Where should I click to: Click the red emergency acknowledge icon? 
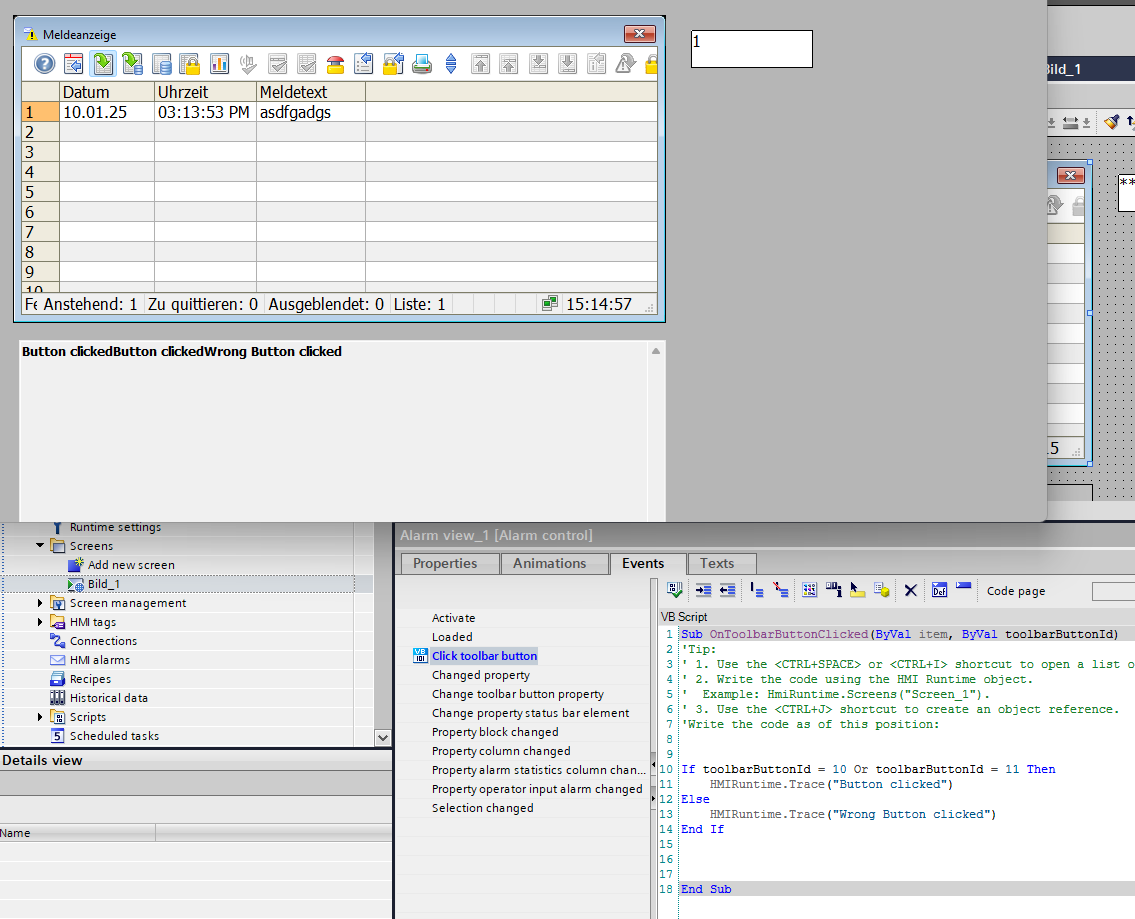point(335,64)
